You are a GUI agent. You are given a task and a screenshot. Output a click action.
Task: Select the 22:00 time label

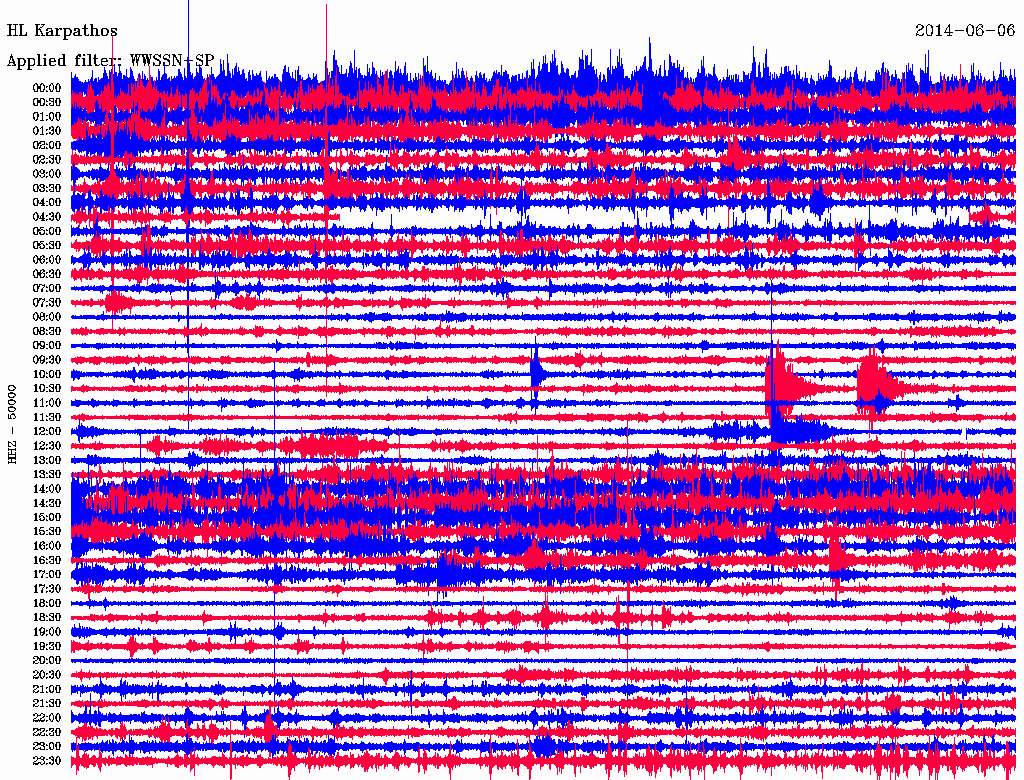point(47,718)
